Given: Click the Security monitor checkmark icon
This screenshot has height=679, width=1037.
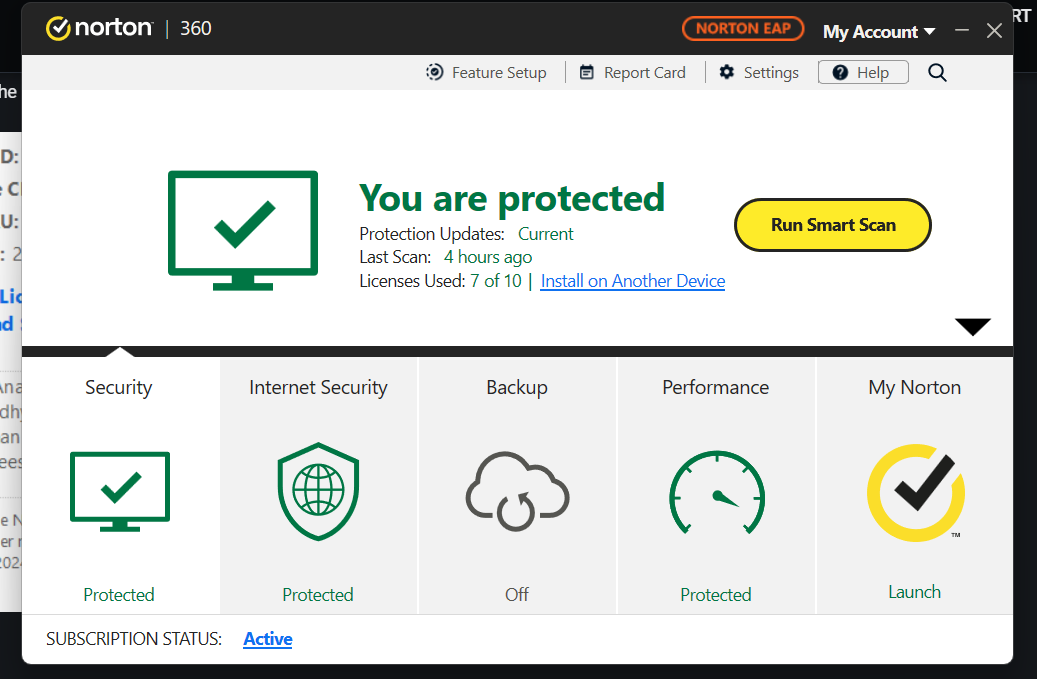Looking at the screenshot, I should pyautogui.click(x=119, y=490).
